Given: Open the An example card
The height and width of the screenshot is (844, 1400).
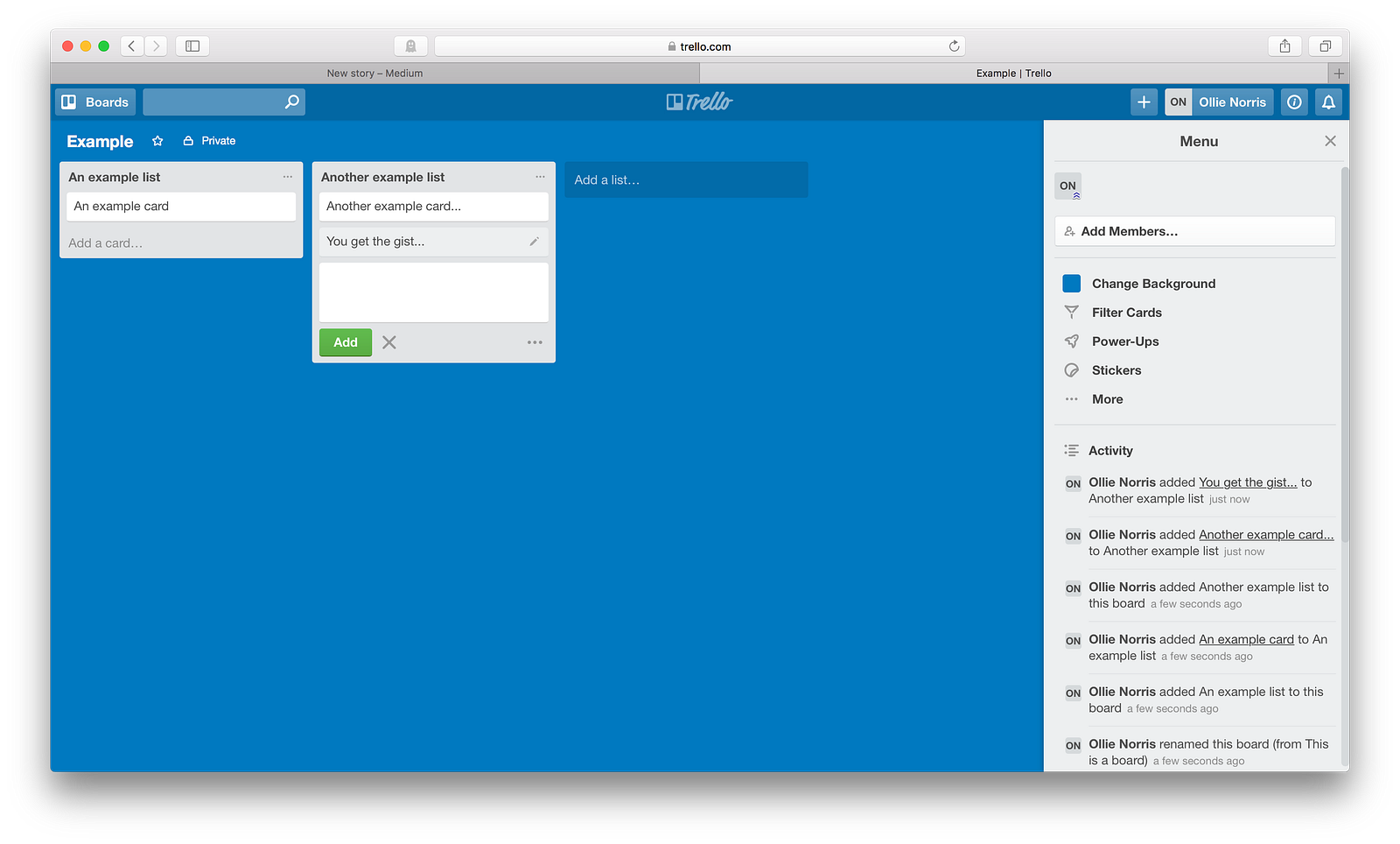Looking at the screenshot, I should tap(181, 207).
